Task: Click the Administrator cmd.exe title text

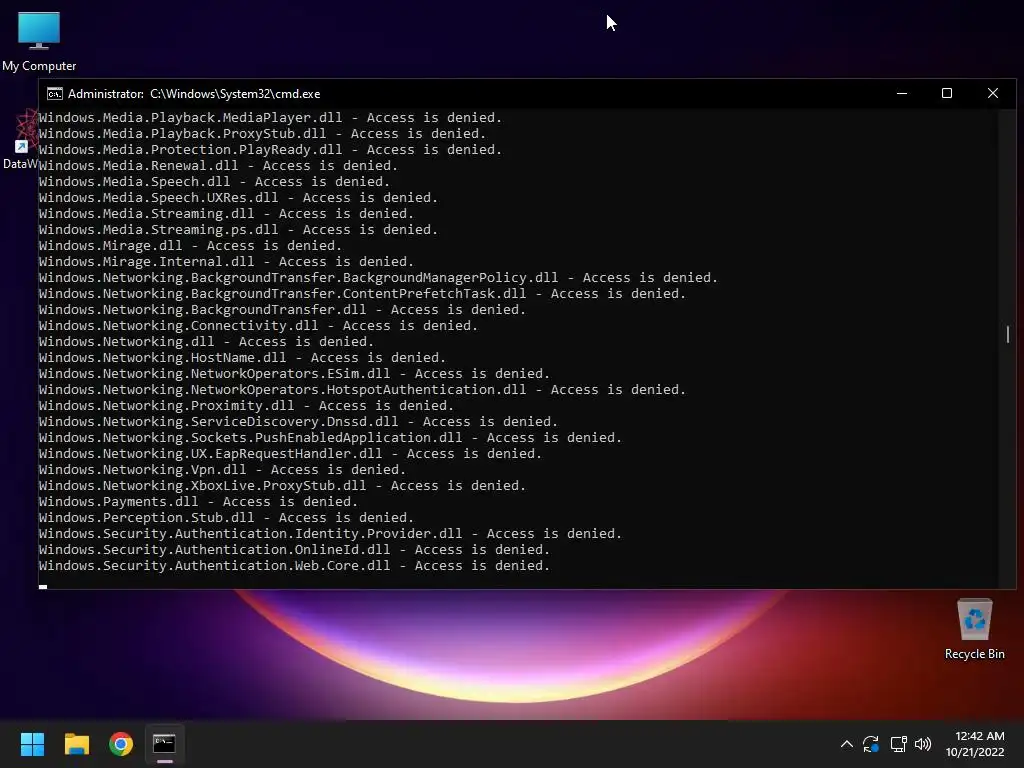Action: pyautogui.click(x=194, y=94)
